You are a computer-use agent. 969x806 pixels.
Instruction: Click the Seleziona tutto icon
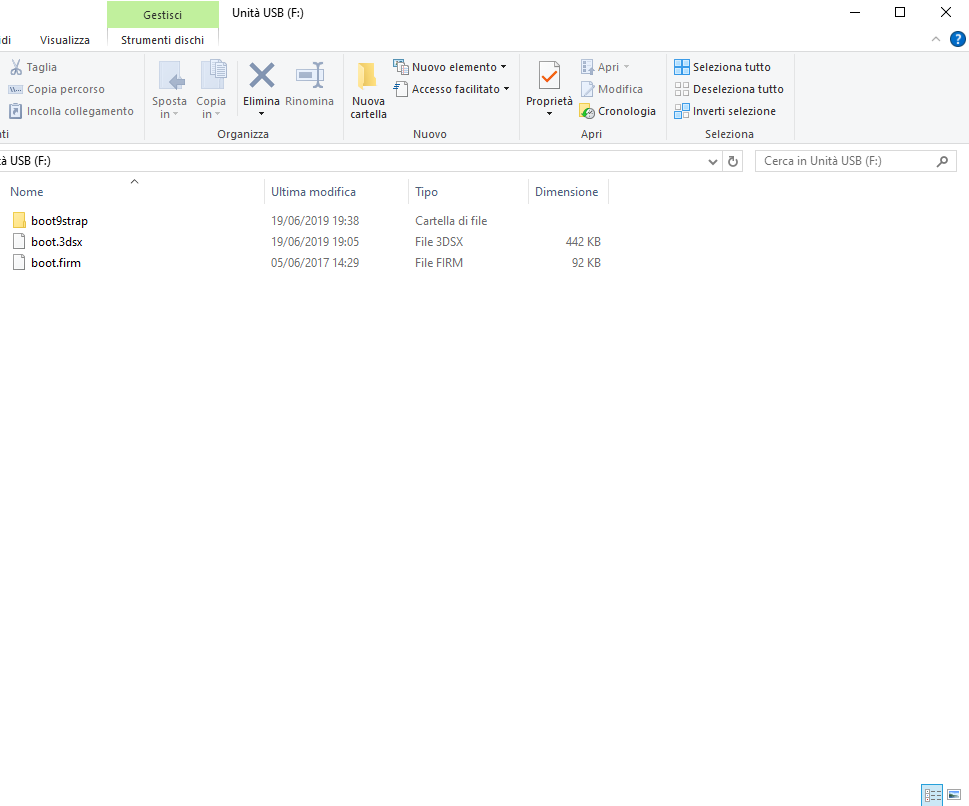[682, 67]
